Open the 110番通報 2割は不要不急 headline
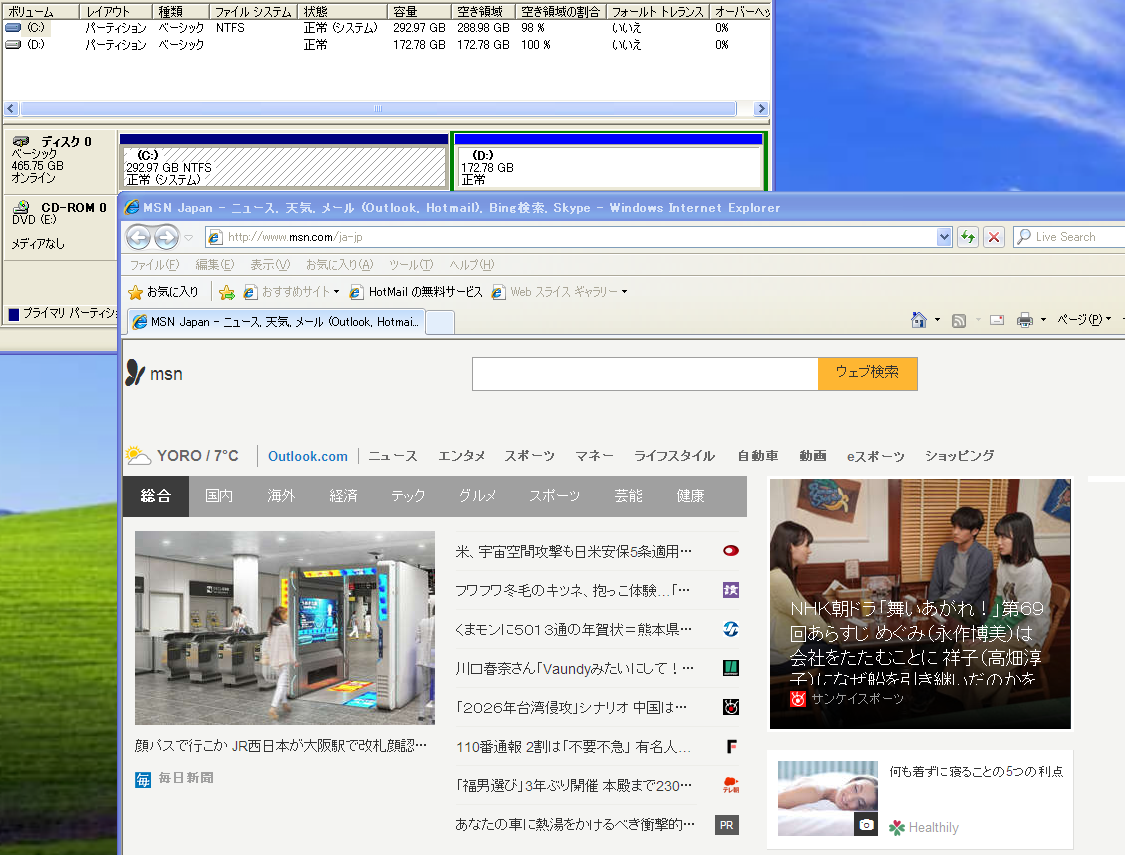 click(x=573, y=747)
